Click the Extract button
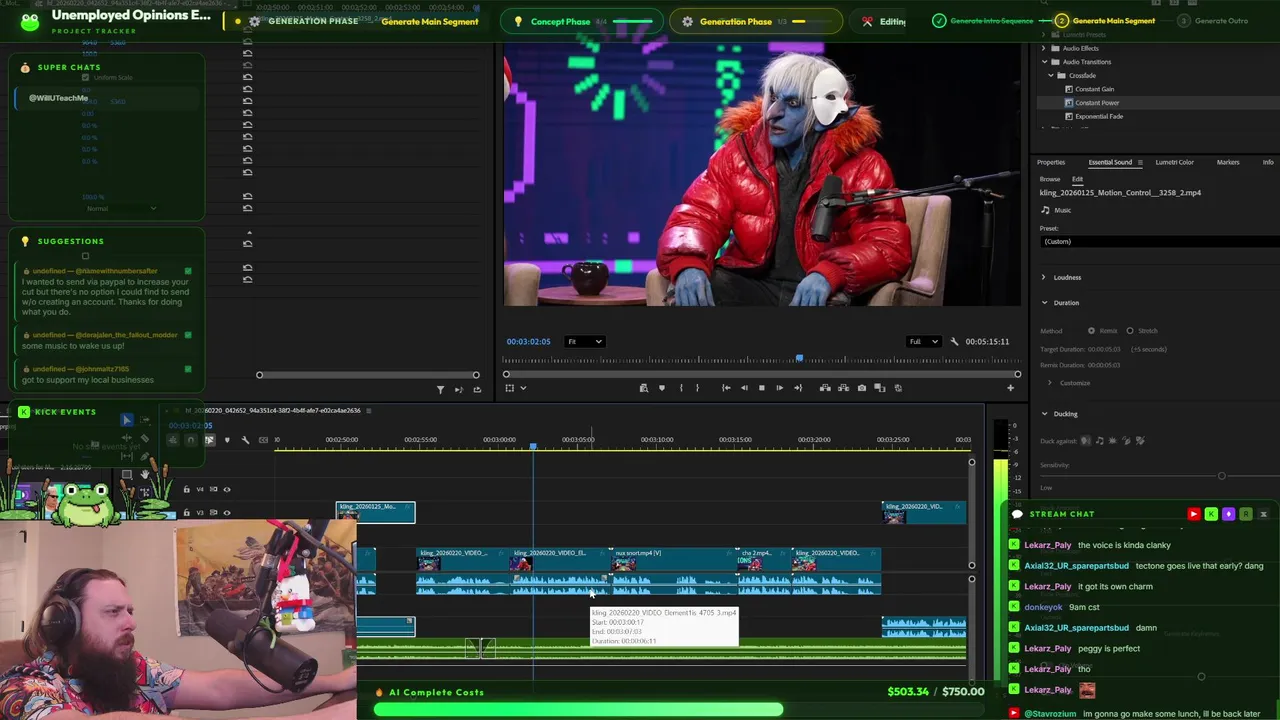The image size is (1280, 720). pyautogui.click(x=843, y=388)
